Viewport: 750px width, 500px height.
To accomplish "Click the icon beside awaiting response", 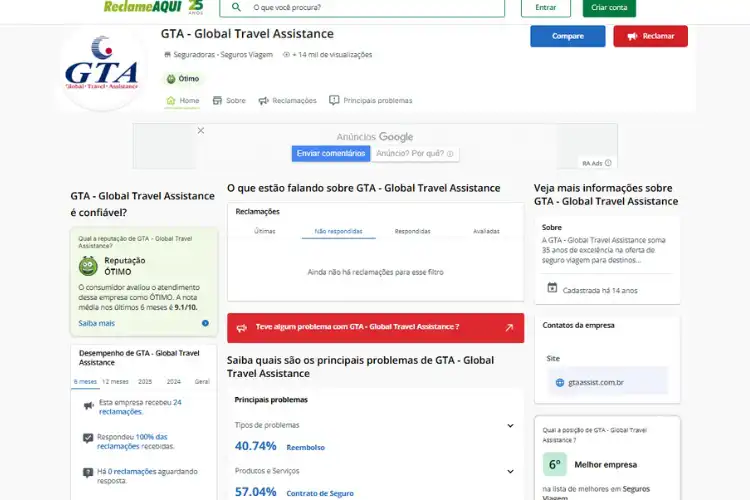I will [88, 473].
